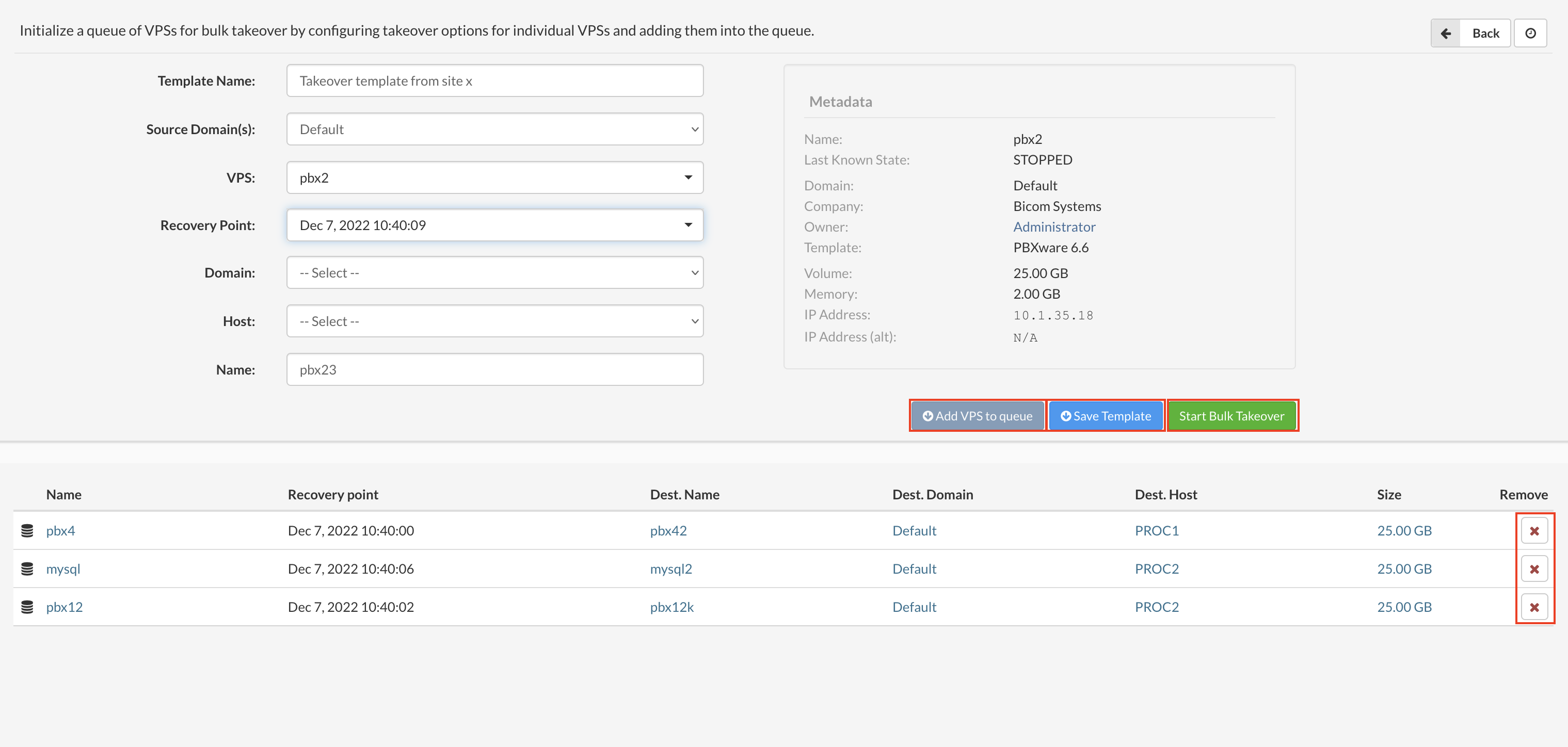1568x747 pixels.
Task: Focus the Template Name input field
Action: (x=494, y=81)
